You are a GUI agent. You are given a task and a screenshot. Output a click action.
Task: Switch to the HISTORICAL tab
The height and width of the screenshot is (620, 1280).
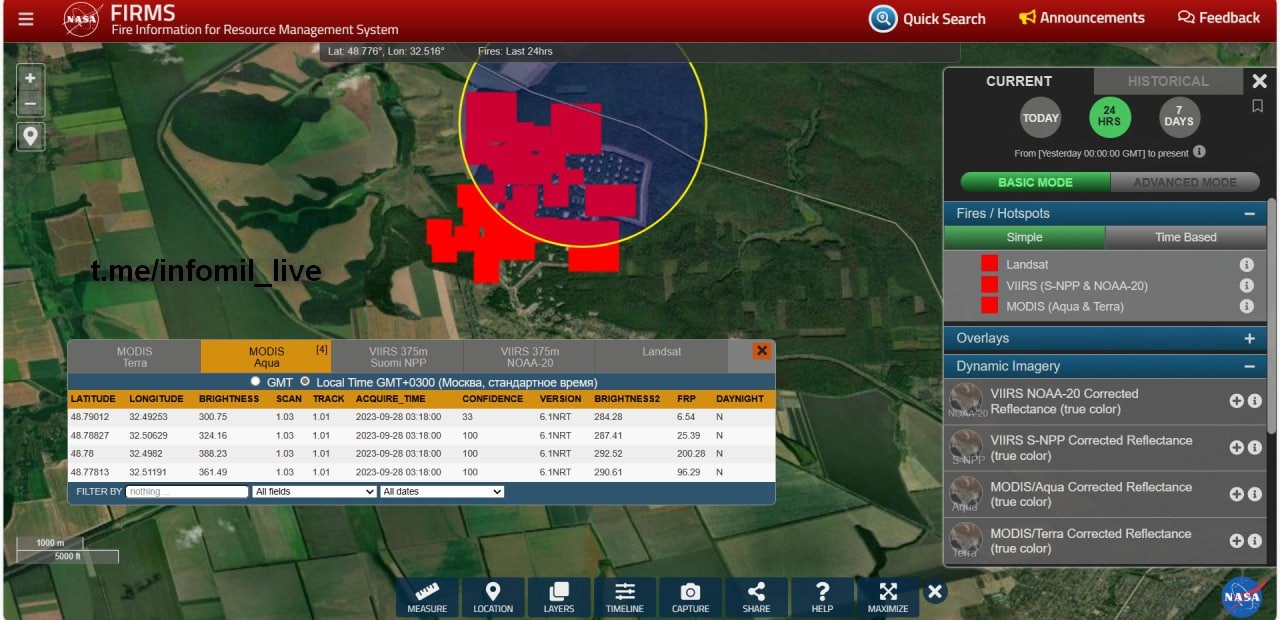1167,81
